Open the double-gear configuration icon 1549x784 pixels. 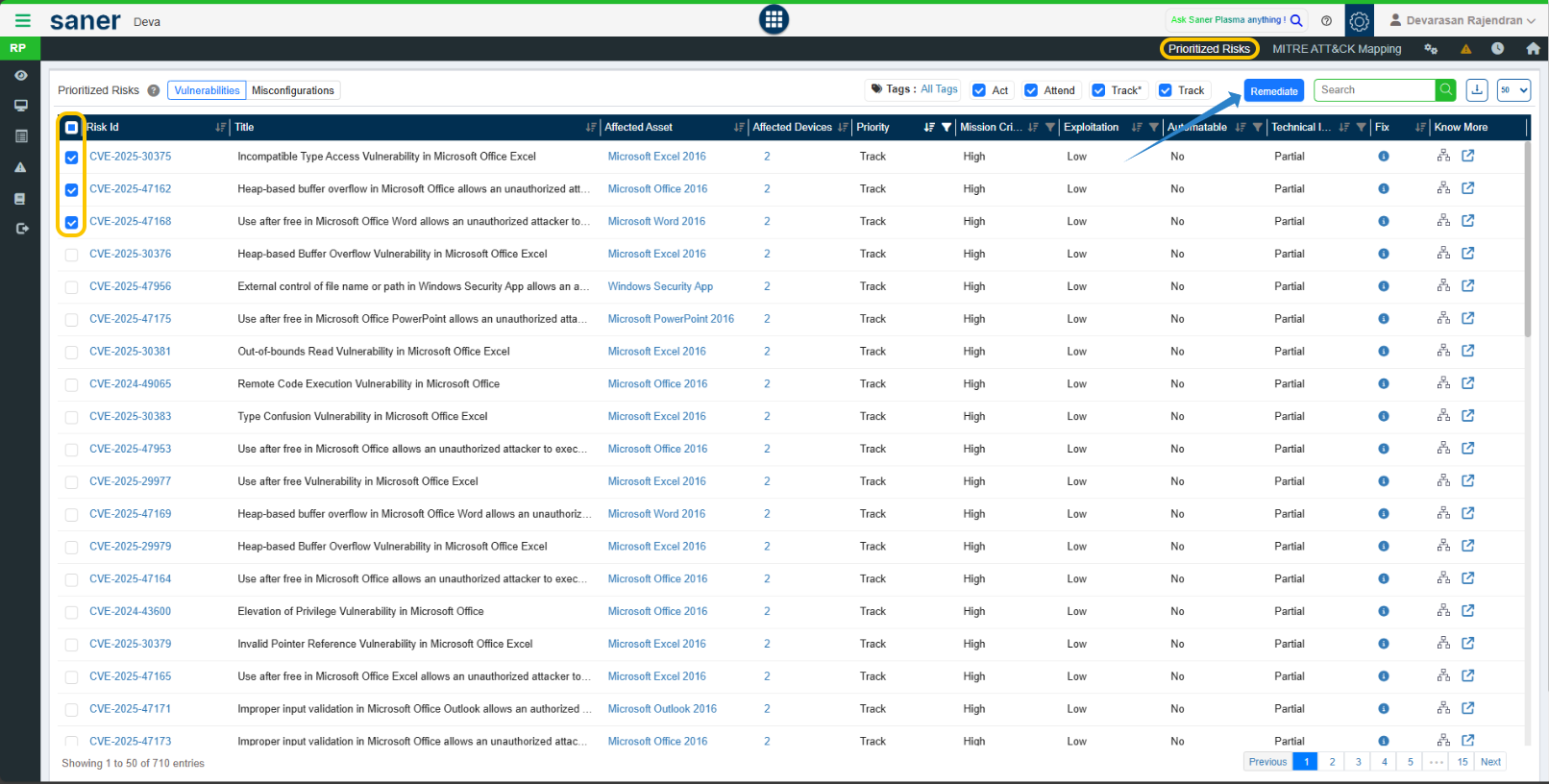1431,49
